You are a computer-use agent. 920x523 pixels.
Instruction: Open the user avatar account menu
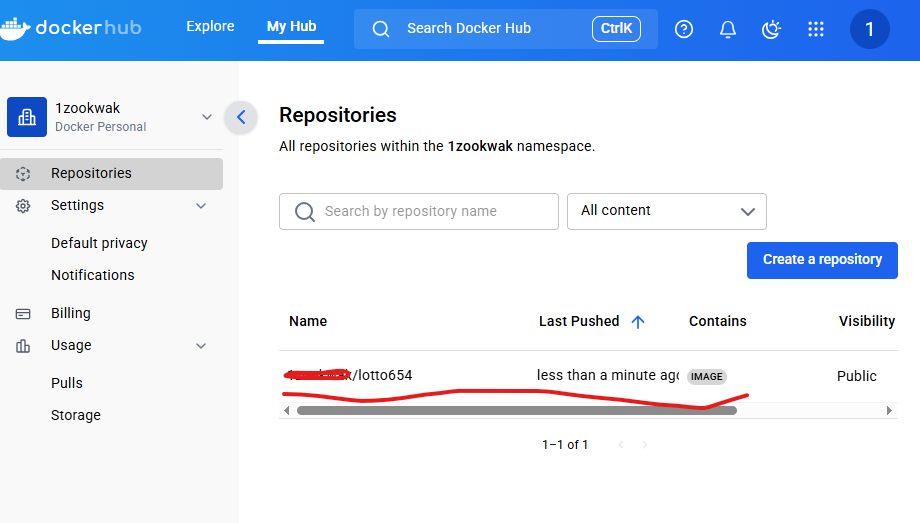[x=870, y=29]
